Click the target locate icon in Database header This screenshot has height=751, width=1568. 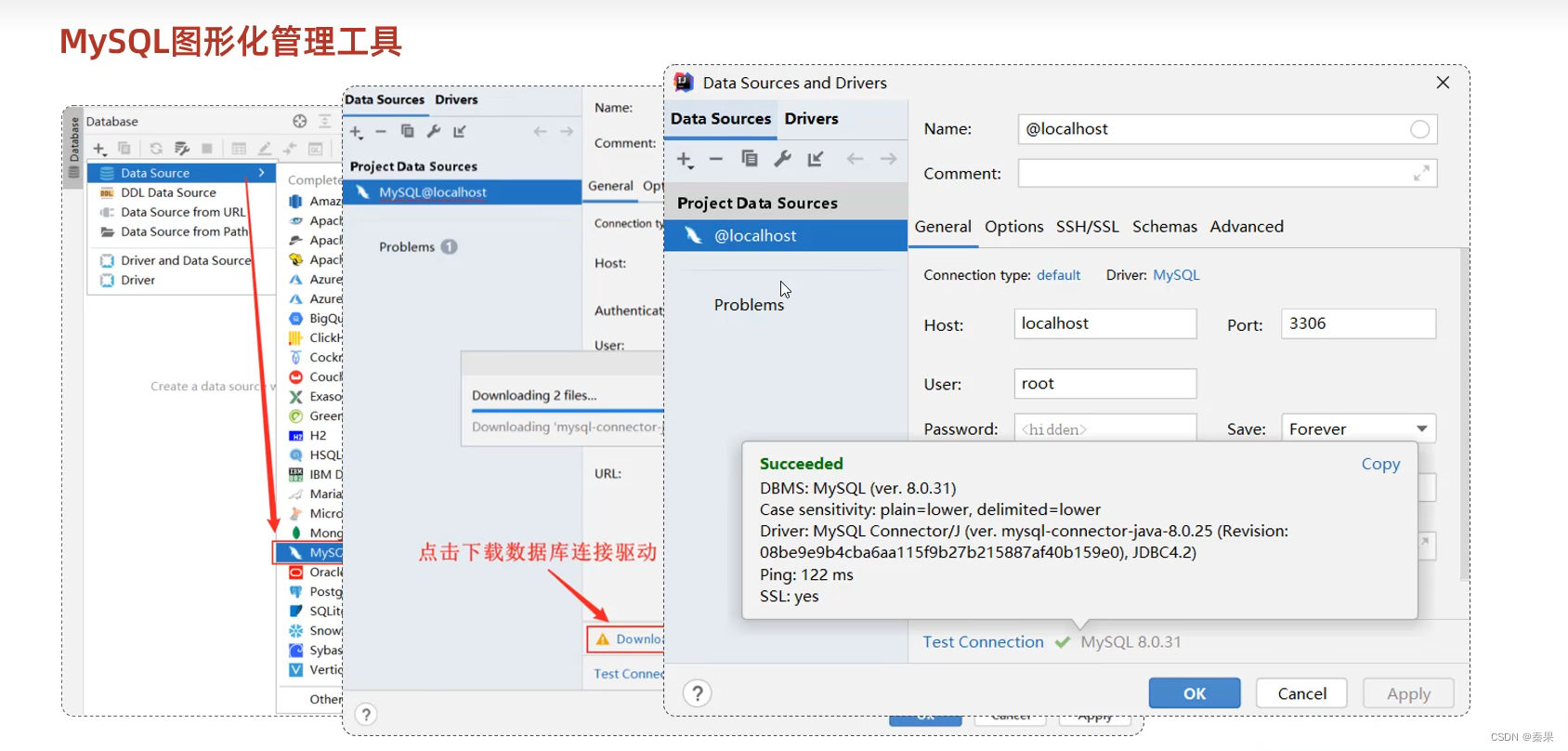point(299,121)
